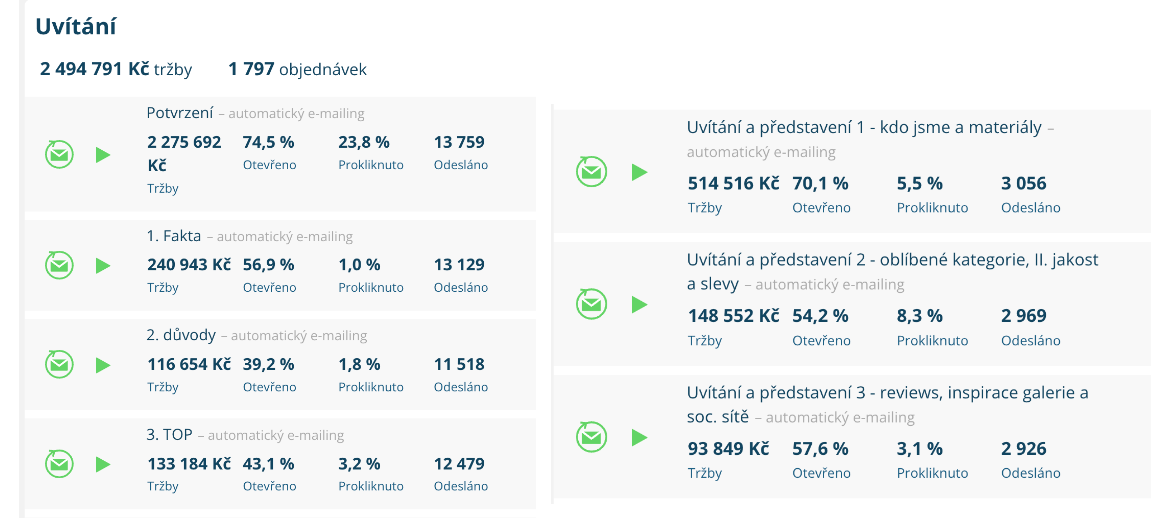Open the 1. Fakta campaign title
The width and height of the screenshot is (1164, 527).
(x=174, y=236)
